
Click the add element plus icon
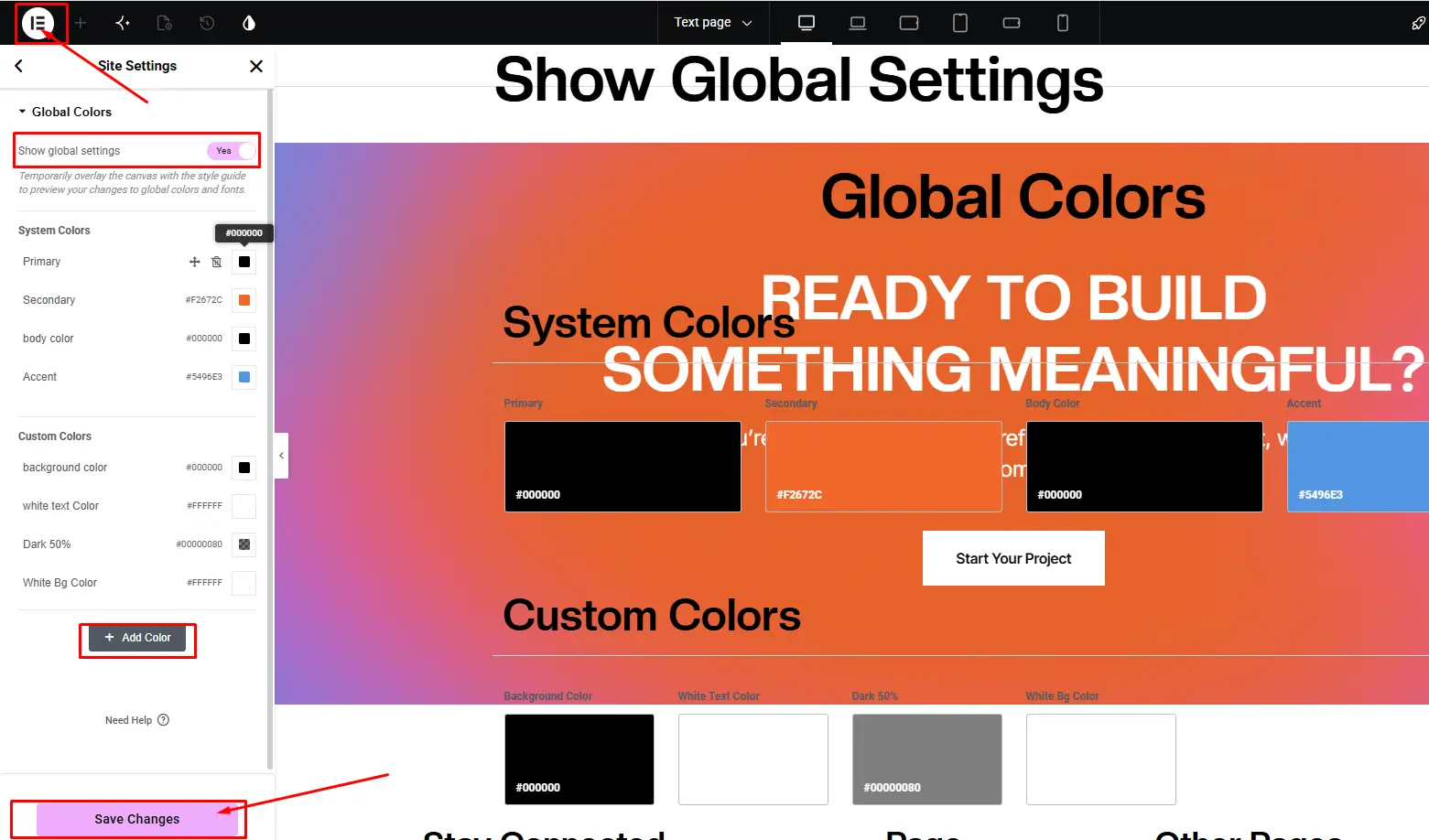[81, 23]
